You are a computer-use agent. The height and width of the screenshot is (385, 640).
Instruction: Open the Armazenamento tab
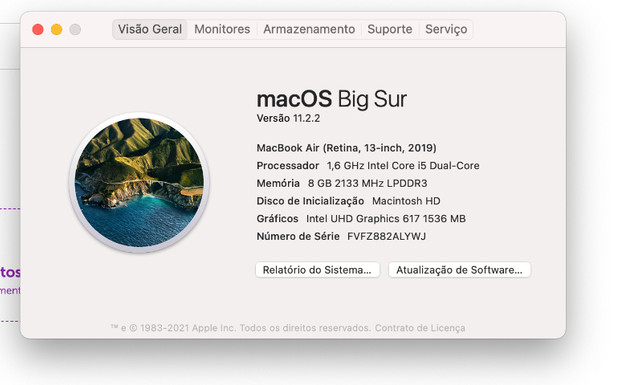point(309,29)
